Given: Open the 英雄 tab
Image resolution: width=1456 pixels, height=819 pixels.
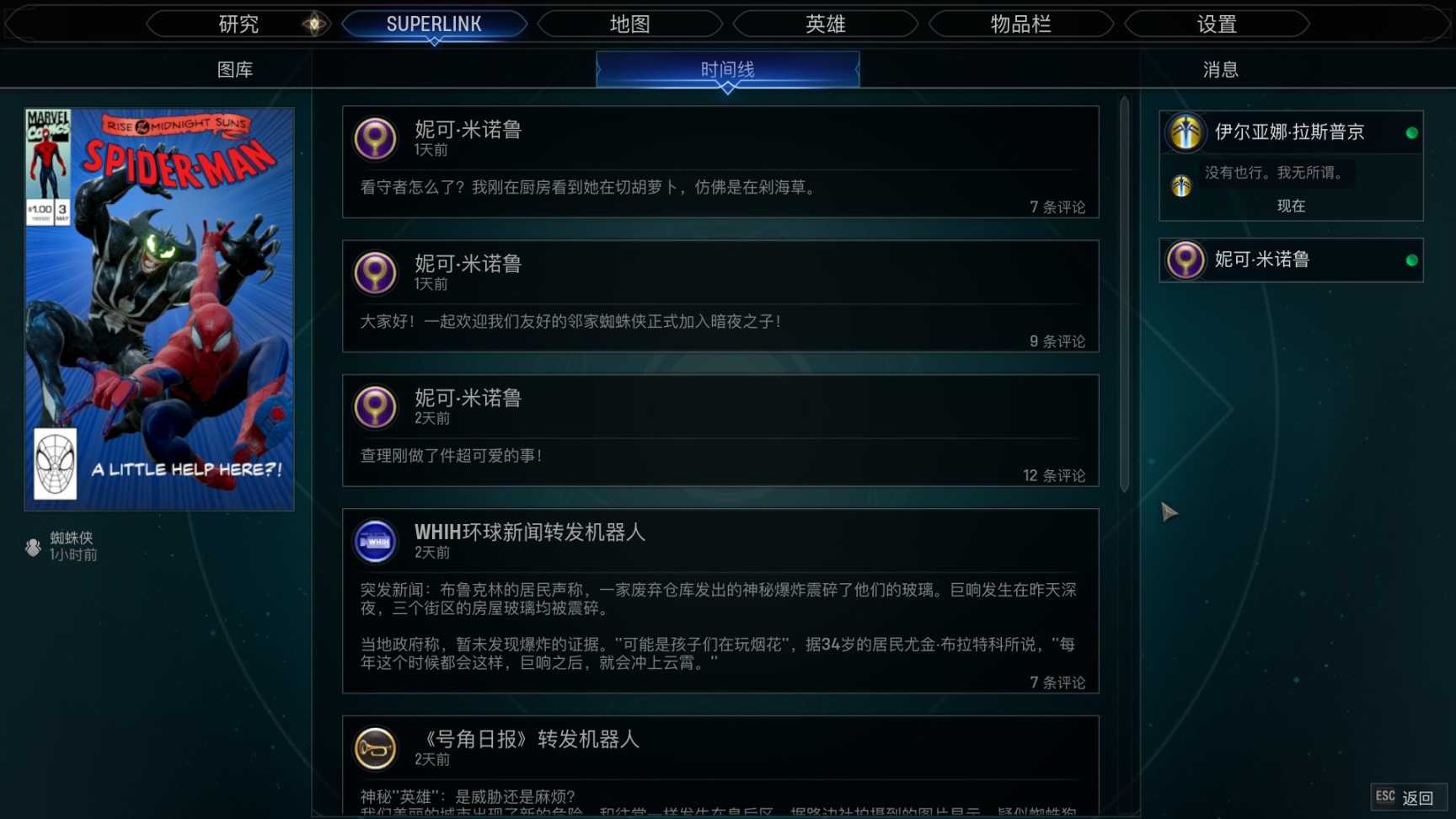Looking at the screenshot, I should [x=826, y=24].
